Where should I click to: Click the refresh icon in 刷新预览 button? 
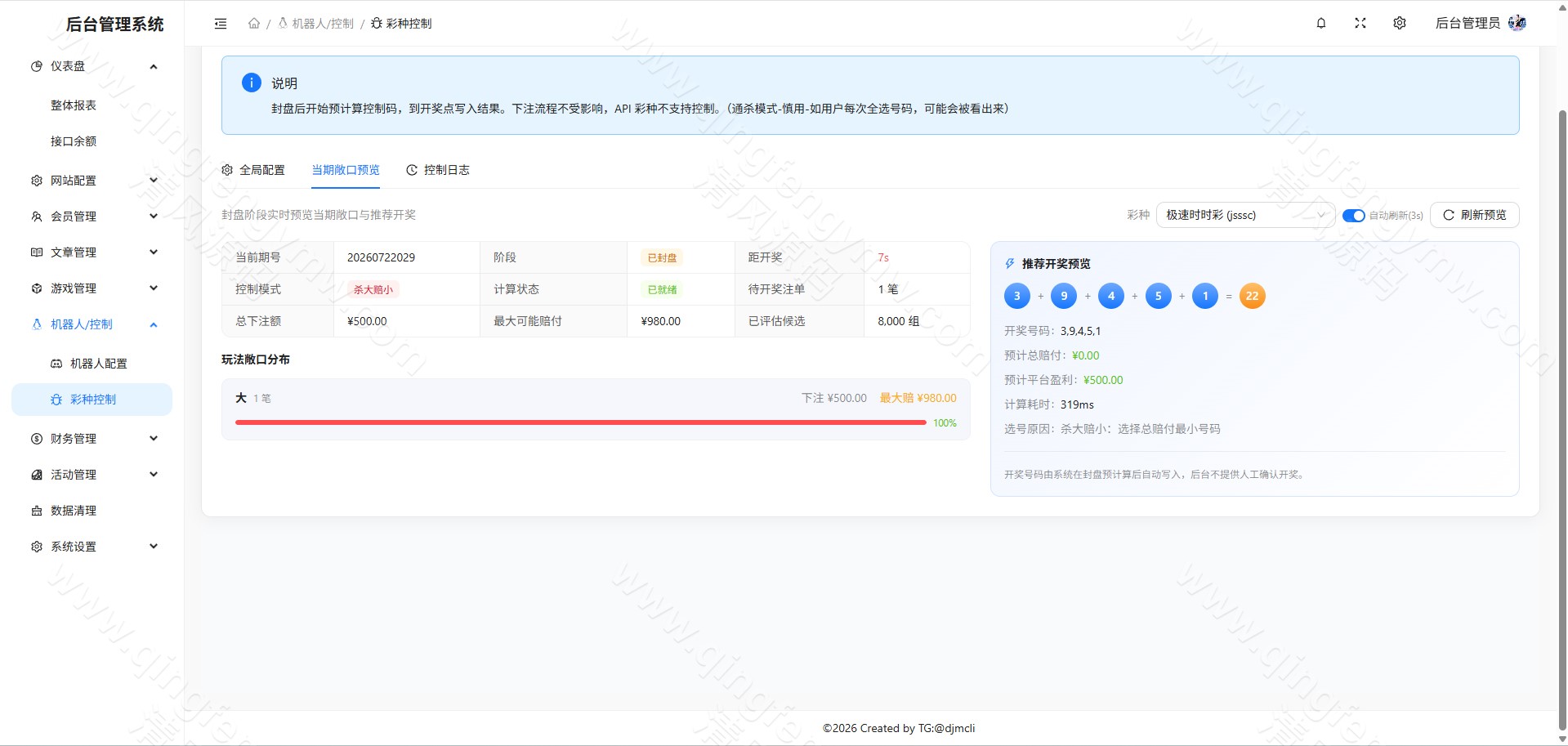1449,215
